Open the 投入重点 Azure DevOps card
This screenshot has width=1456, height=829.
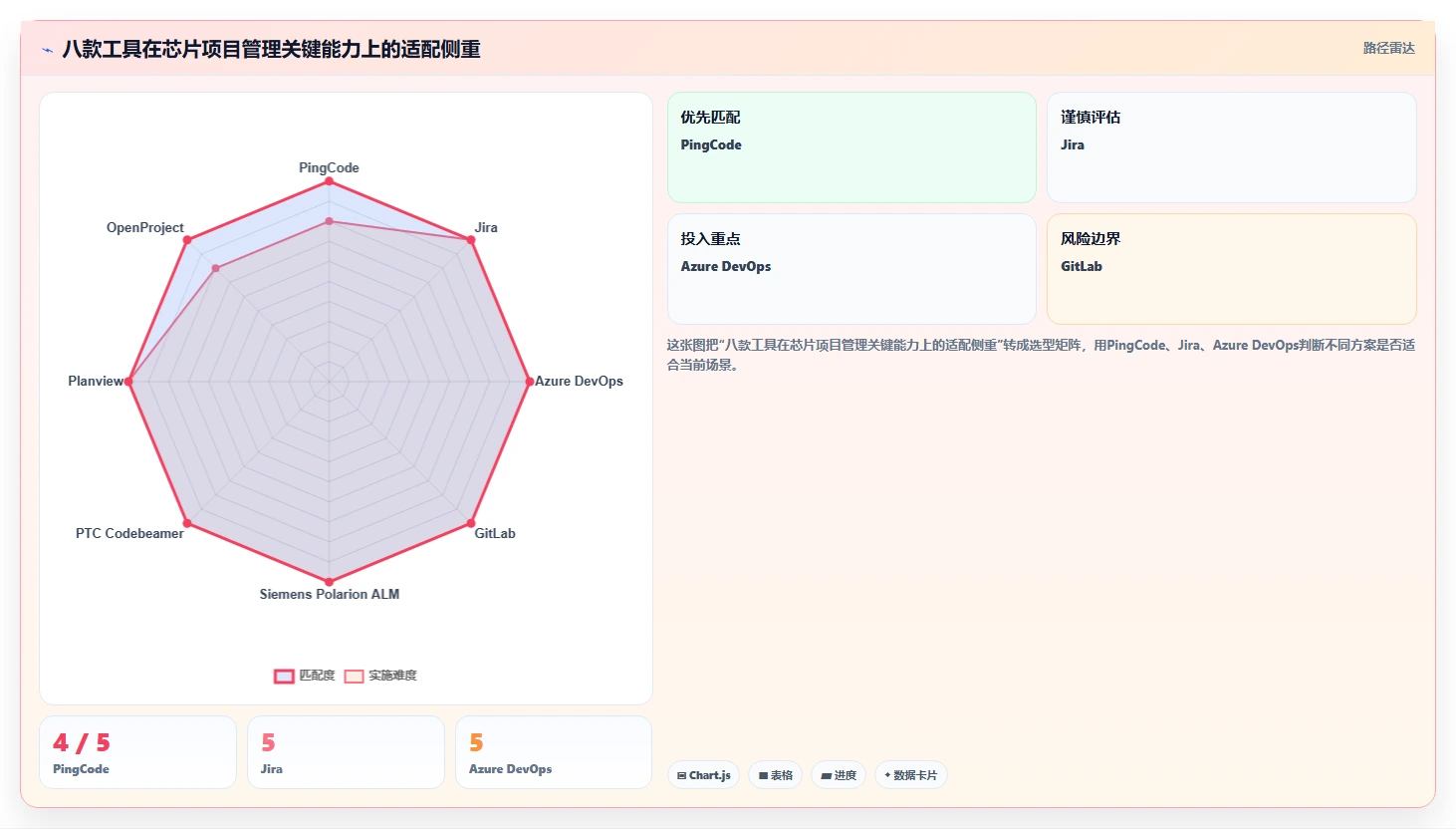pos(851,269)
